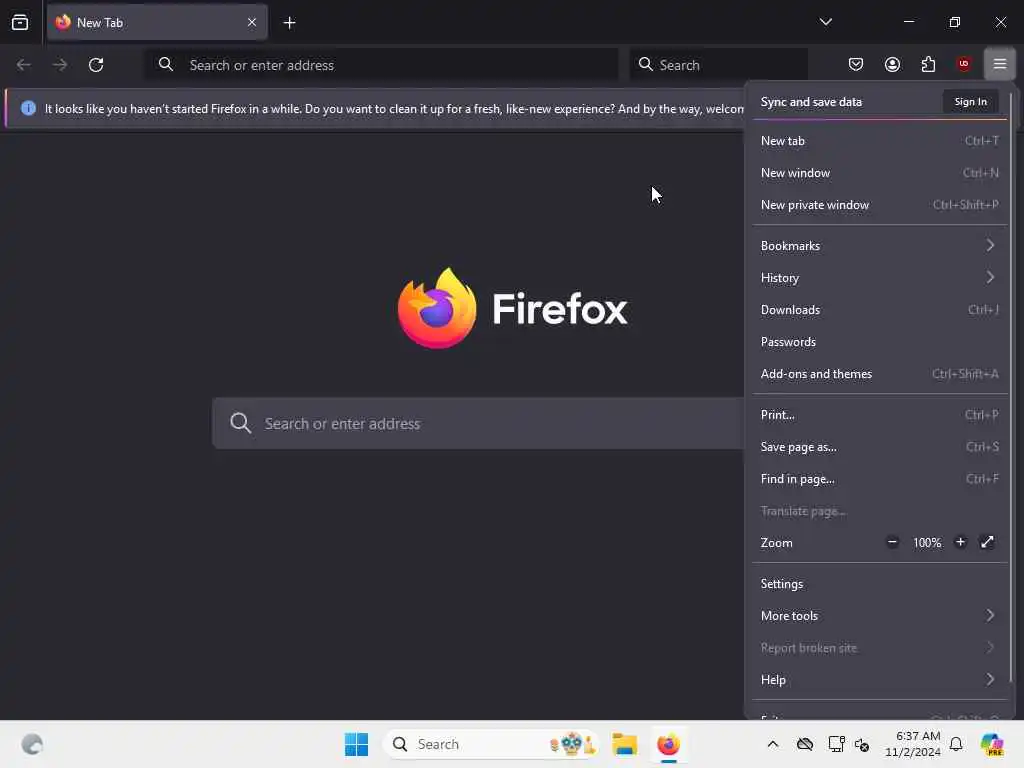The image size is (1024, 768).
Task: Choose New tab from menu
Action: [879, 140]
